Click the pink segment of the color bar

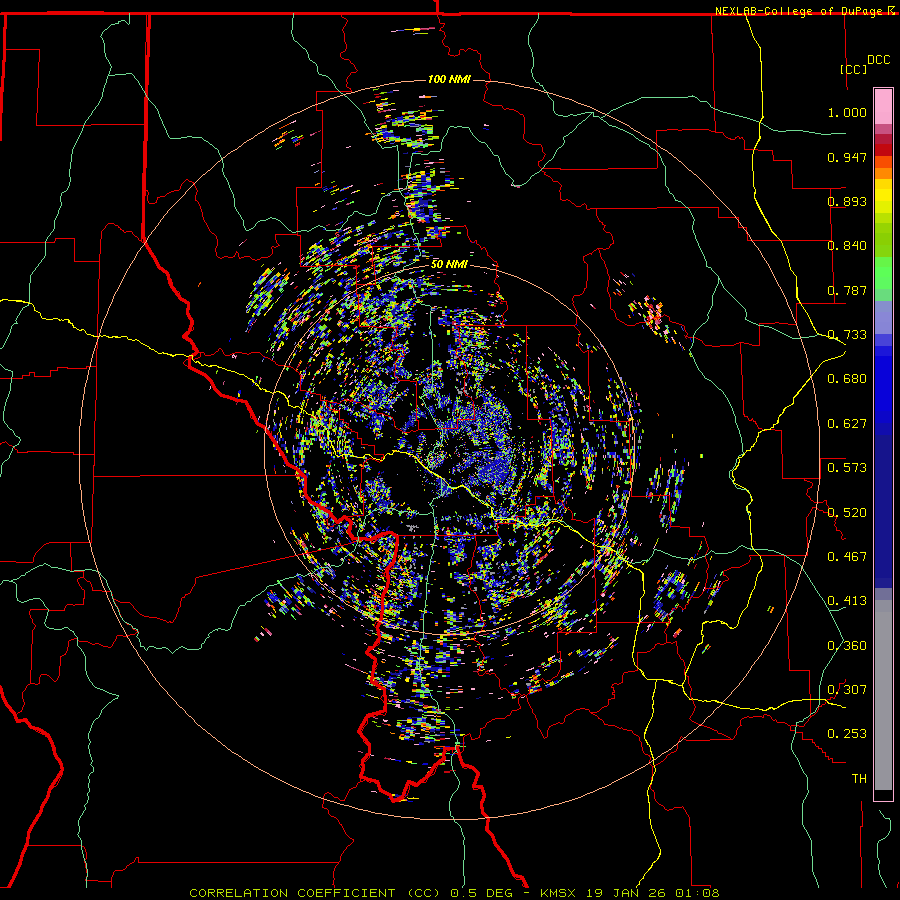click(883, 107)
